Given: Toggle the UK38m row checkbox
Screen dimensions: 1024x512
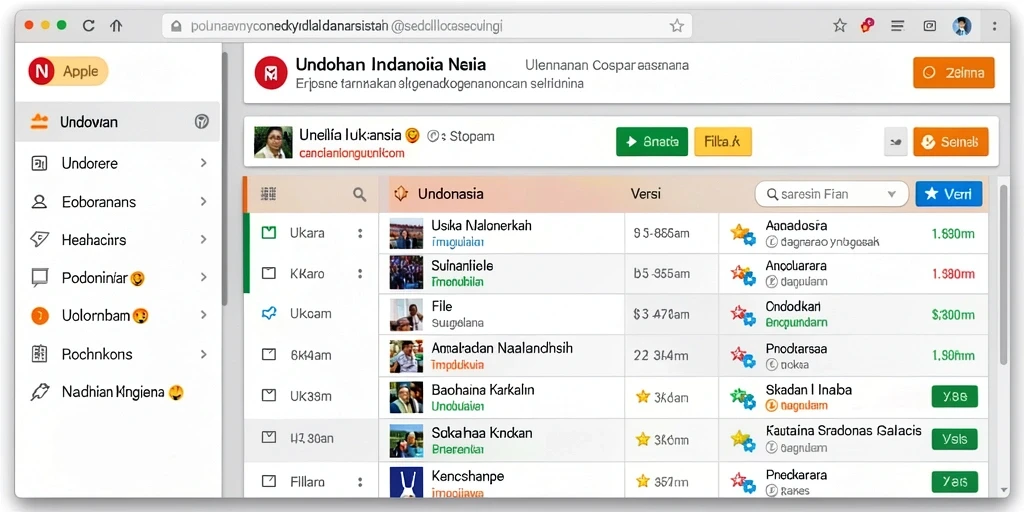Looking at the screenshot, I should 268,395.
